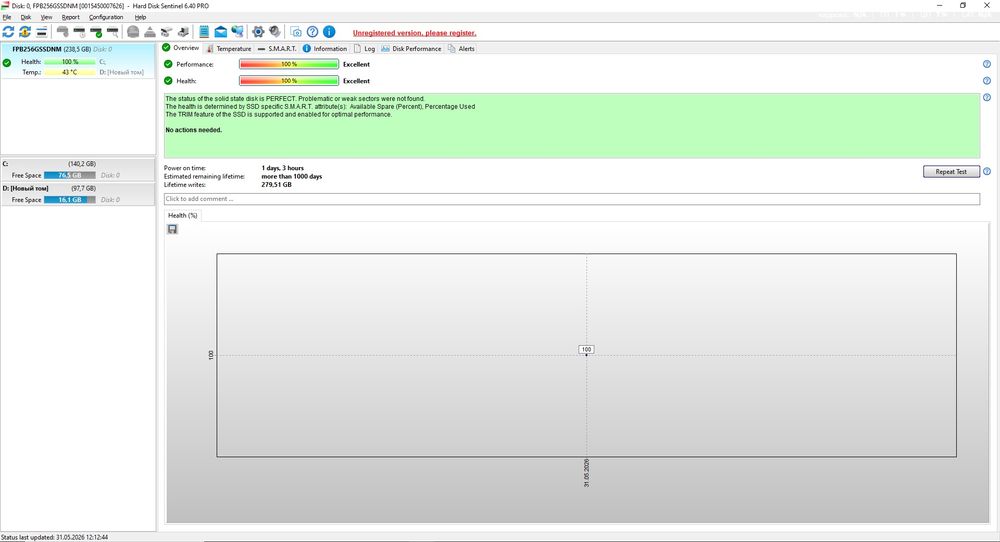Click the help icon next to Performance row

point(987,64)
